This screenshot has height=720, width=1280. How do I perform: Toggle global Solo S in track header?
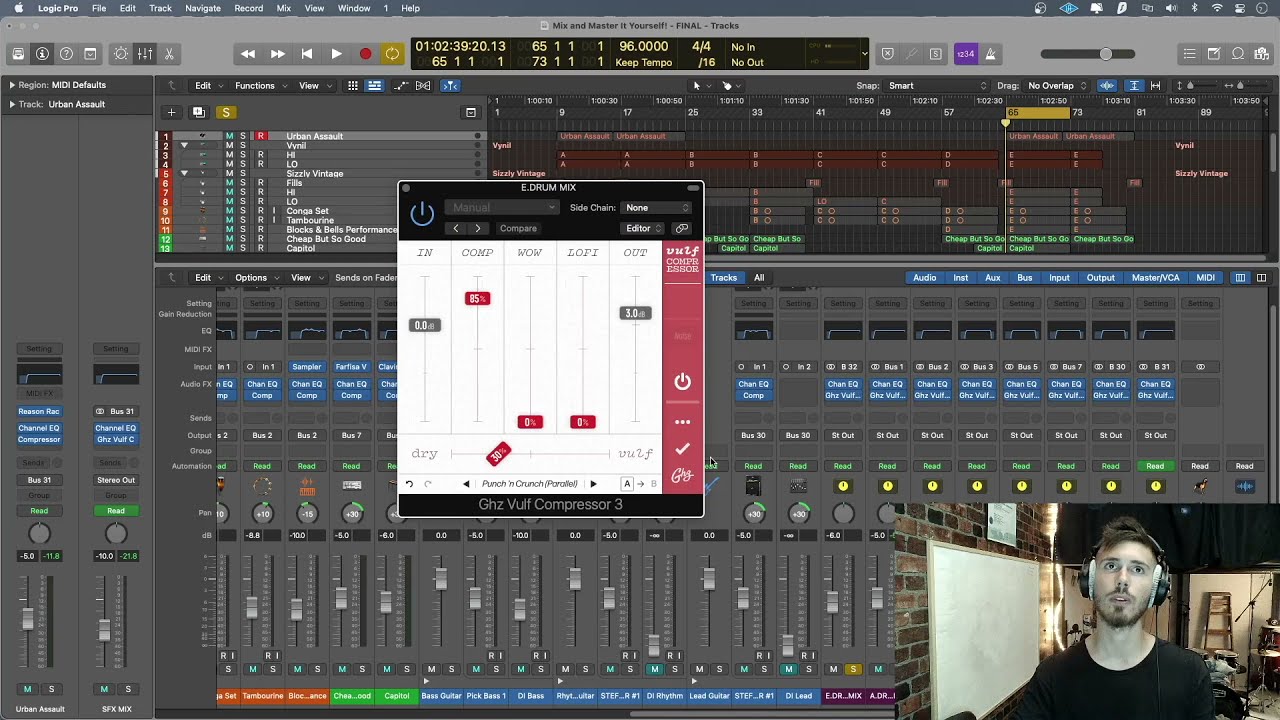tap(226, 112)
